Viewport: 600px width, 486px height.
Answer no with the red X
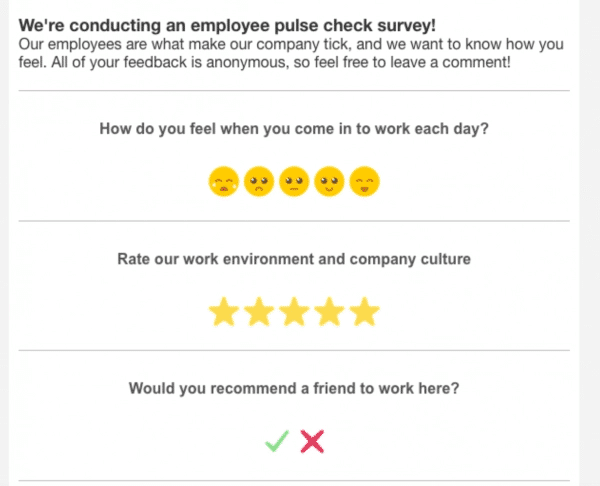[x=312, y=441]
